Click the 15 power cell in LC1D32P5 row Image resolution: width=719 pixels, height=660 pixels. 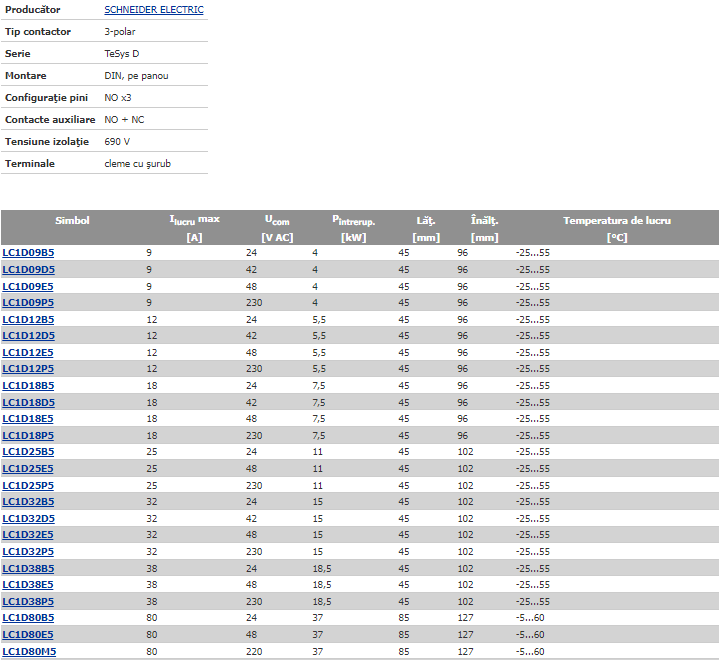pyautogui.click(x=318, y=552)
